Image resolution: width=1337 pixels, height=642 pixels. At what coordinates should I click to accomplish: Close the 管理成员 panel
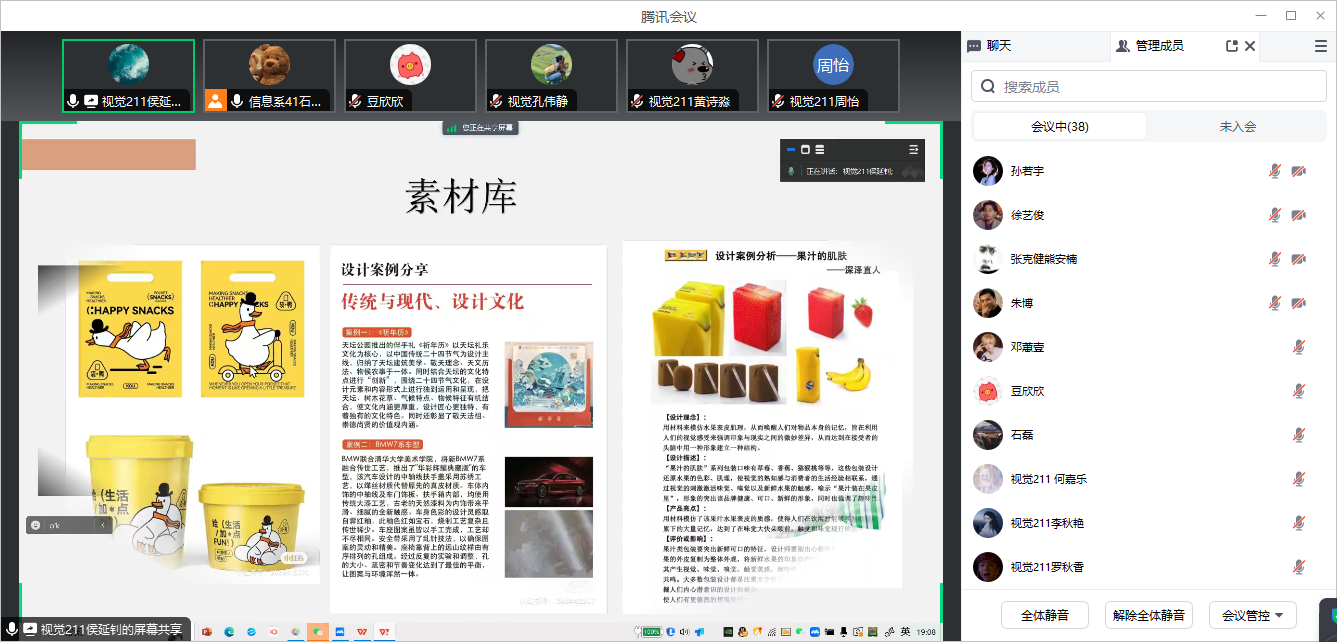(1250, 46)
